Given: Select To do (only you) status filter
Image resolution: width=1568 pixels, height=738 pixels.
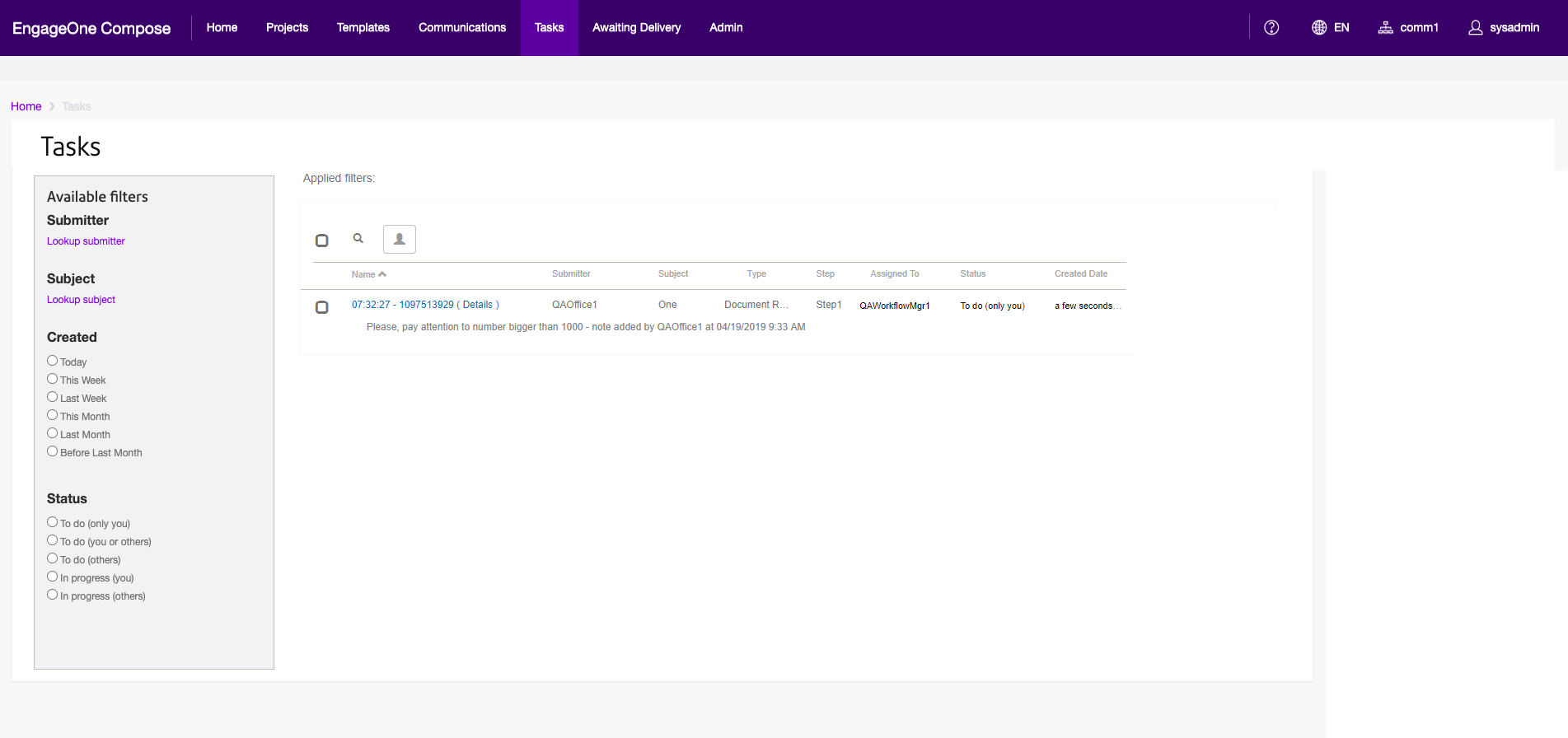Looking at the screenshot, I should 53,522.
